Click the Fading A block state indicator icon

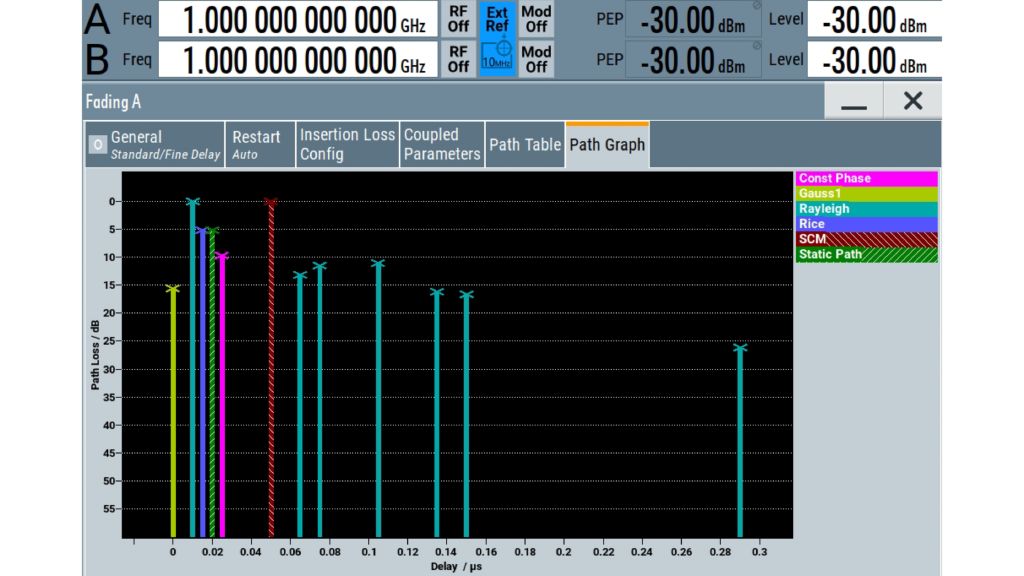tap(98, 144)
